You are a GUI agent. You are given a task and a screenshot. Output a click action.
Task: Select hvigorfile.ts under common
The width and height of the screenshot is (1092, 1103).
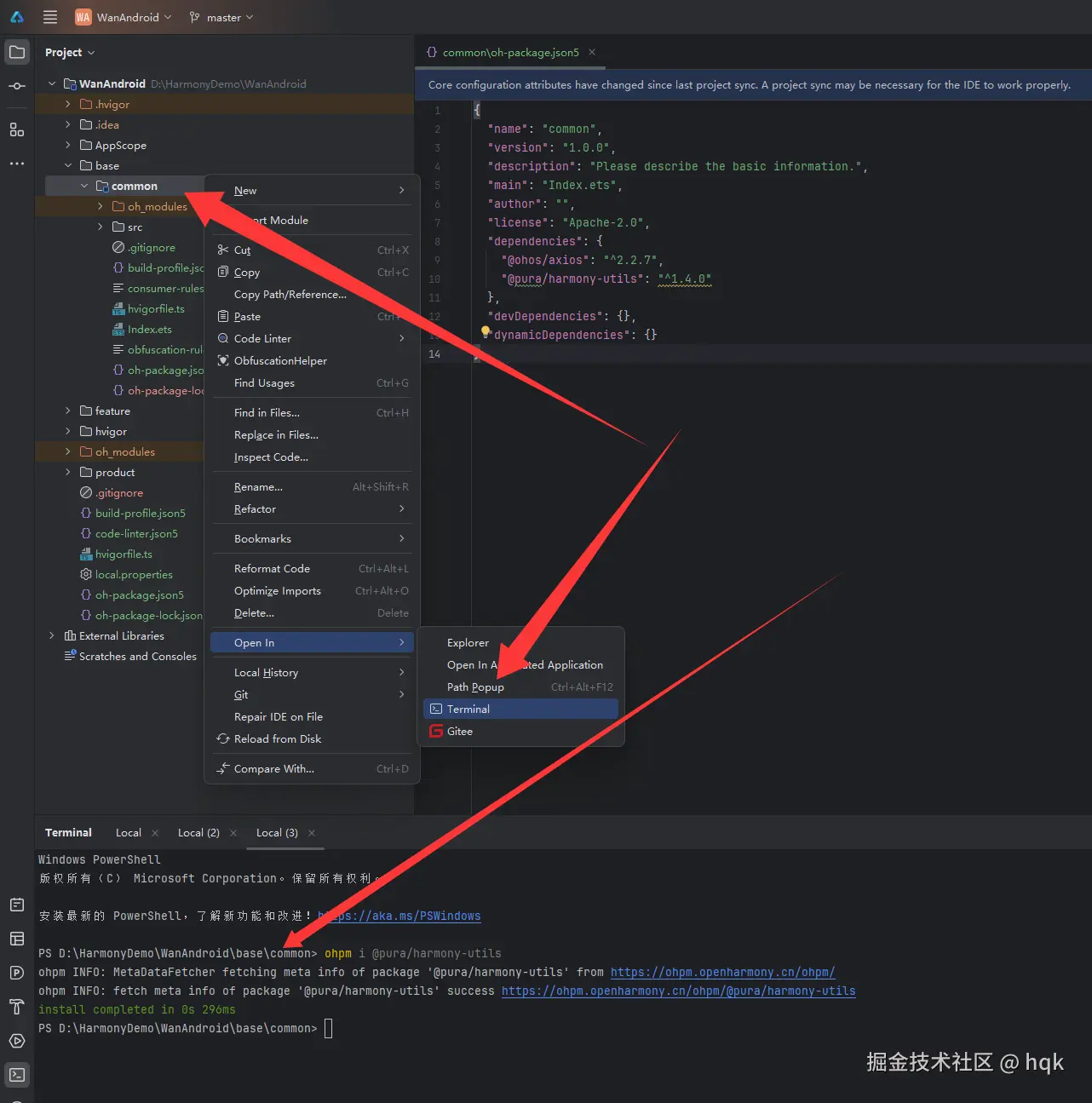point(156,308)
